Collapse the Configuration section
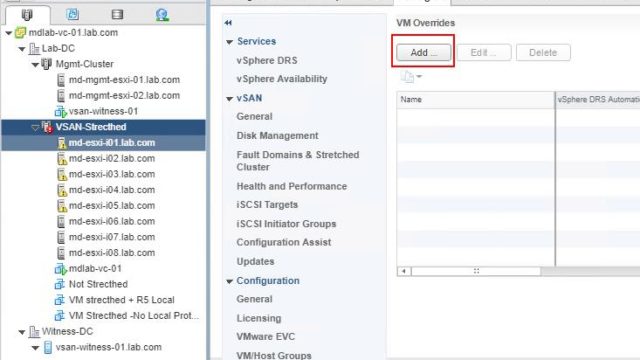Viewport: 640px width, 360px height. (229, 281)
